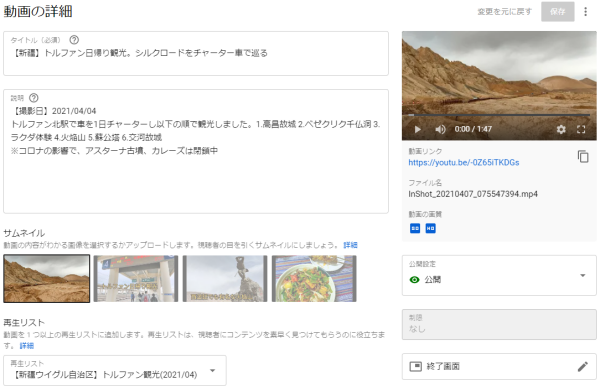Click the 保存 save button
The width and height of the screenshot is (600, 392).
[558, 12]
